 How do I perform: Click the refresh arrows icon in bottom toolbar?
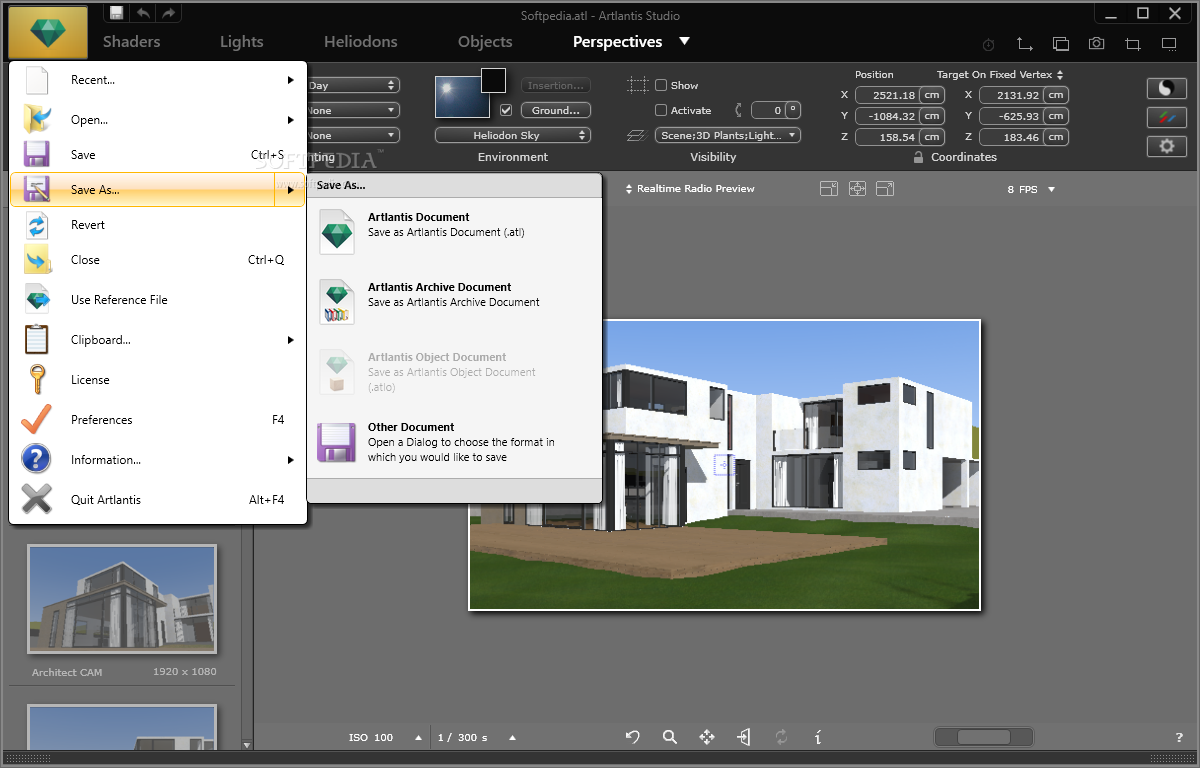pyautogui.click(x=781, y=737)
